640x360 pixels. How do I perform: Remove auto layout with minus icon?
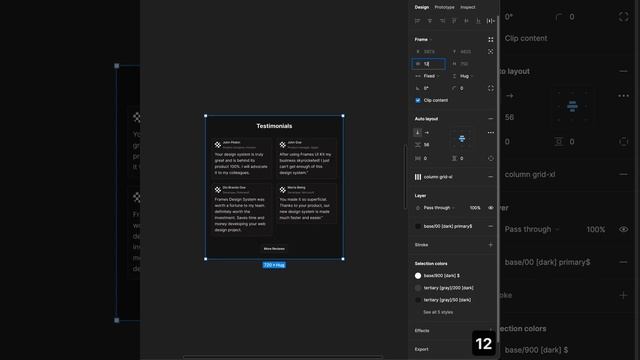[x=491, y=119]
